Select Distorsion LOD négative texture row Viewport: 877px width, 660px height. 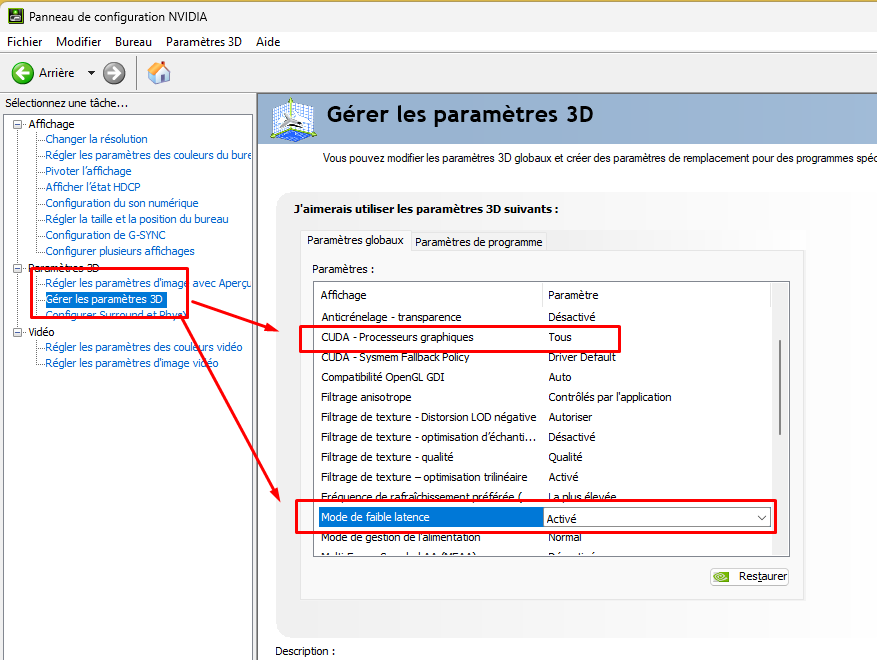[544, 417]
